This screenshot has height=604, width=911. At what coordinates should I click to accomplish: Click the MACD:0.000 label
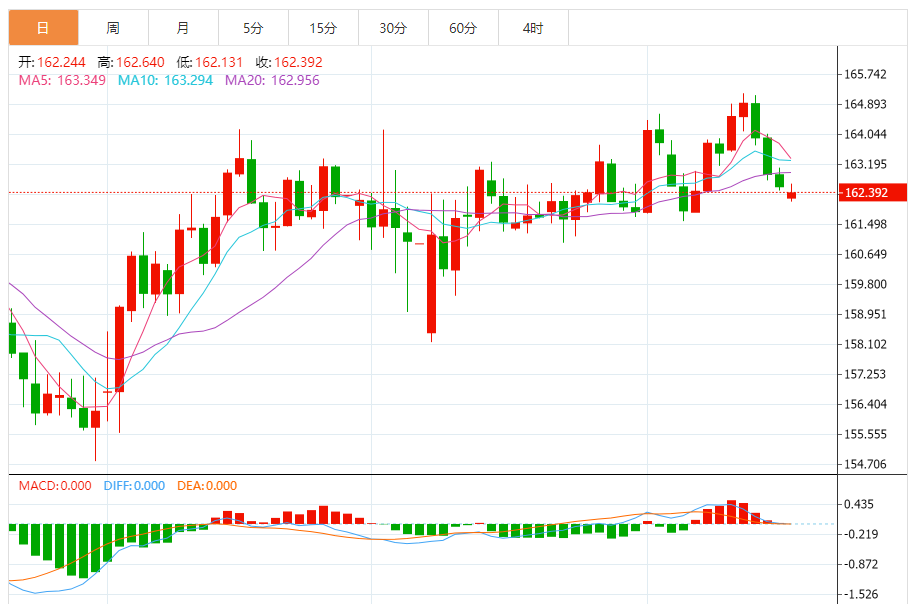point(55,486)
